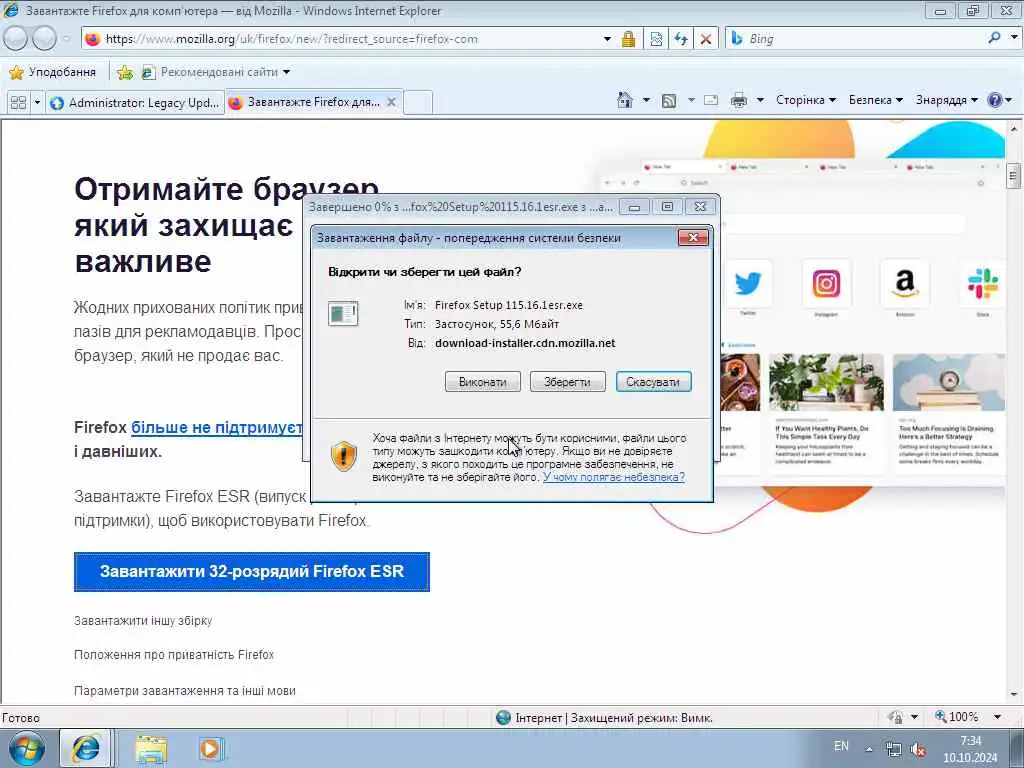Click the Internet Explorer taskbar icon
Screen dimensions: 1024x768
pyautogui.click(x=86, y=748)
